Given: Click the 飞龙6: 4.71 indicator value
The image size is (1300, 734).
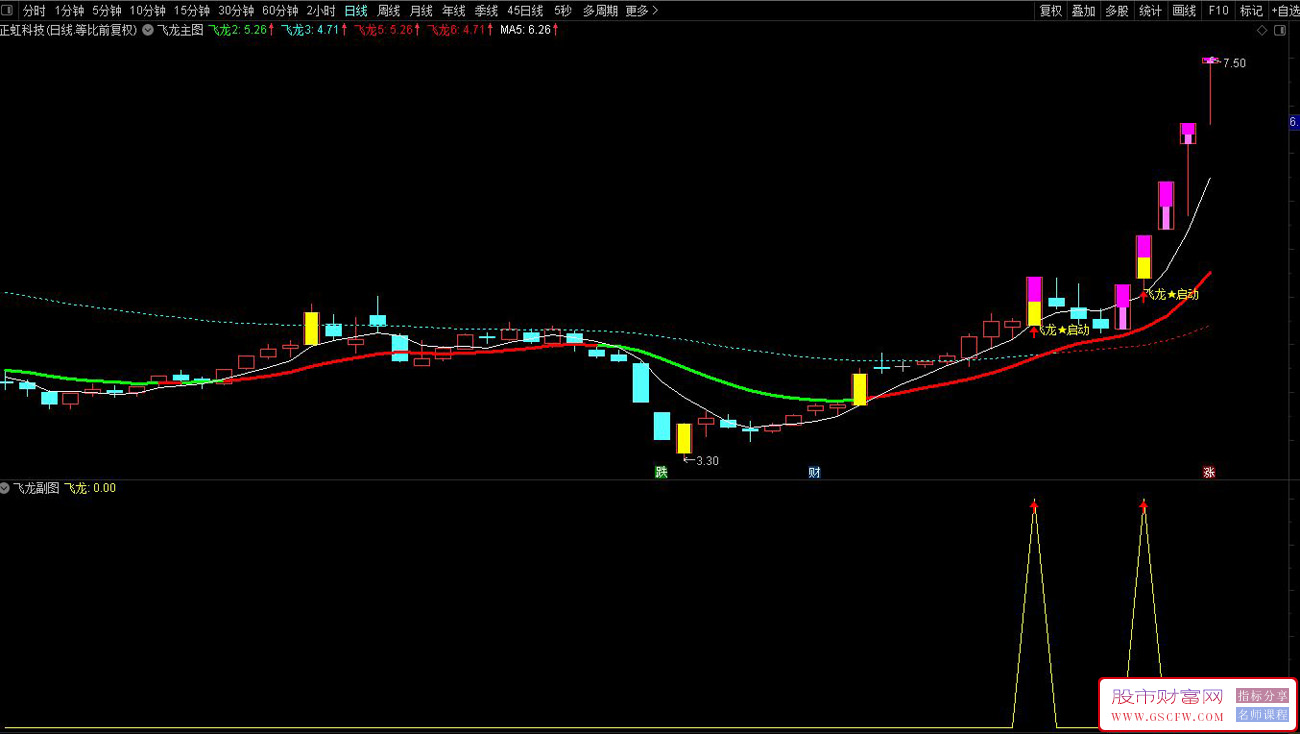Looking at the screenshot, I should pos(458,30).
